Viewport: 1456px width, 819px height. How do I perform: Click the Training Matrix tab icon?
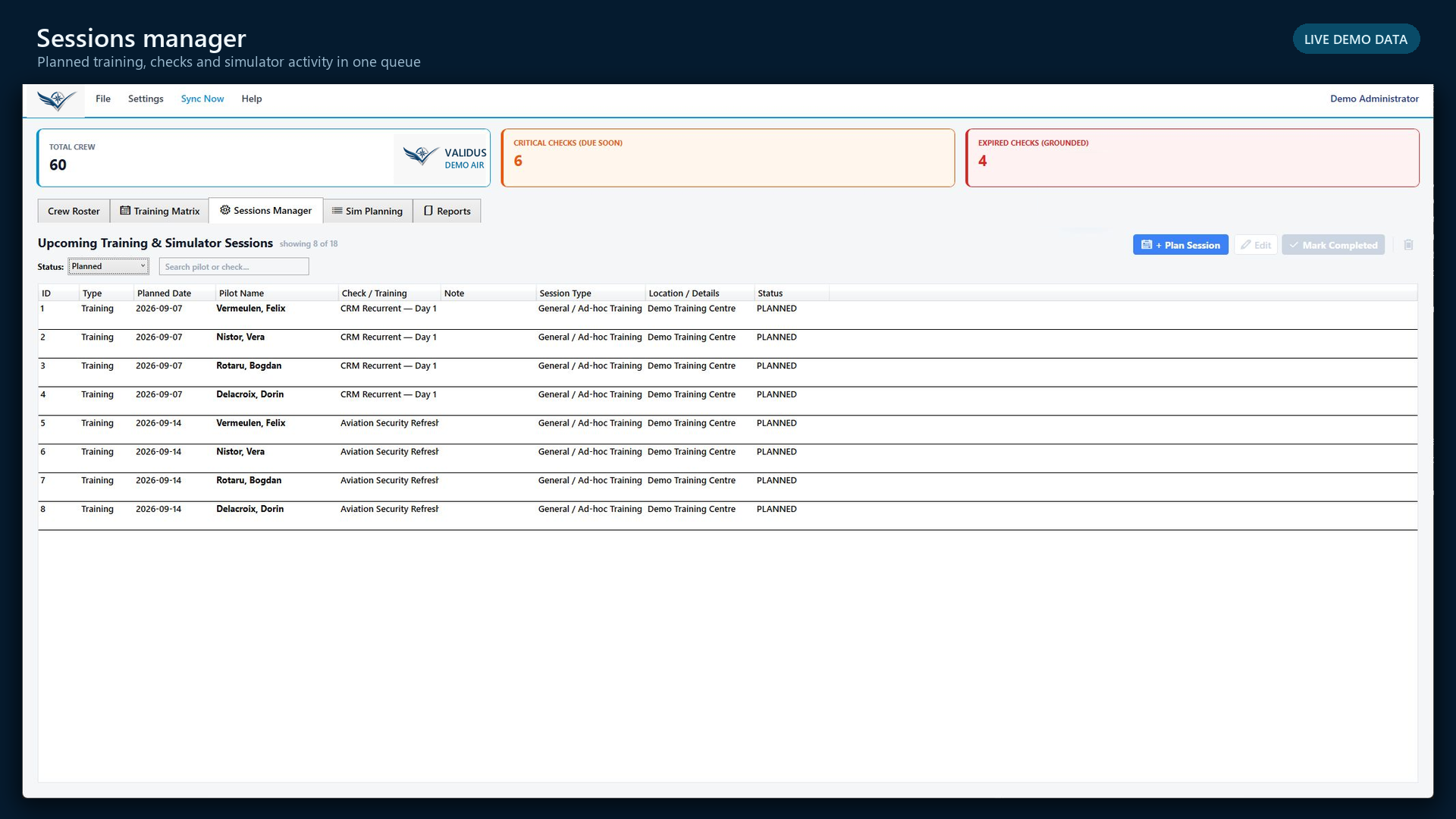(x=125, y=211)
